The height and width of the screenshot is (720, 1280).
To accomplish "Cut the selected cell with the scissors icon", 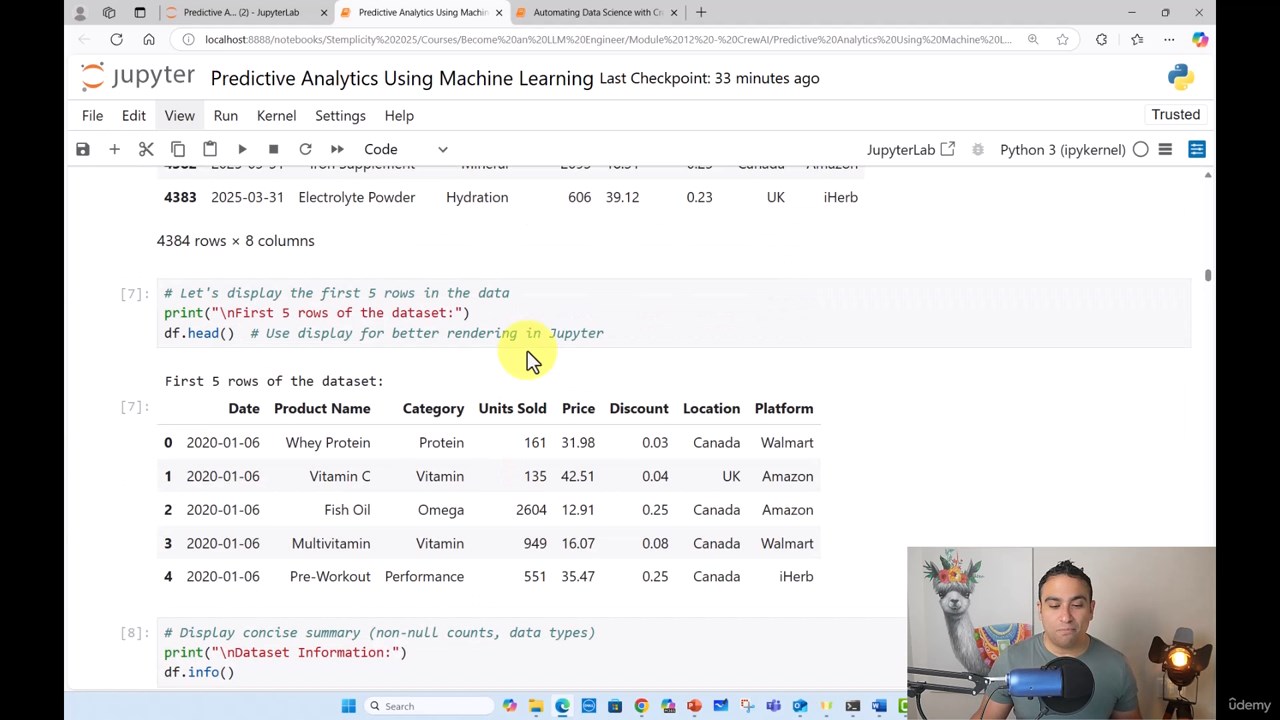I will (x=146, y=149).
